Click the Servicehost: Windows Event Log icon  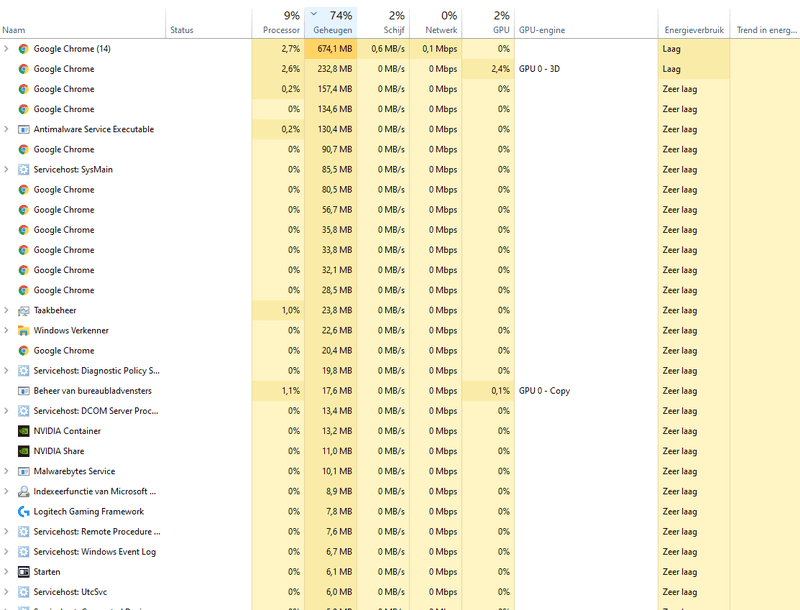(23, 552)
